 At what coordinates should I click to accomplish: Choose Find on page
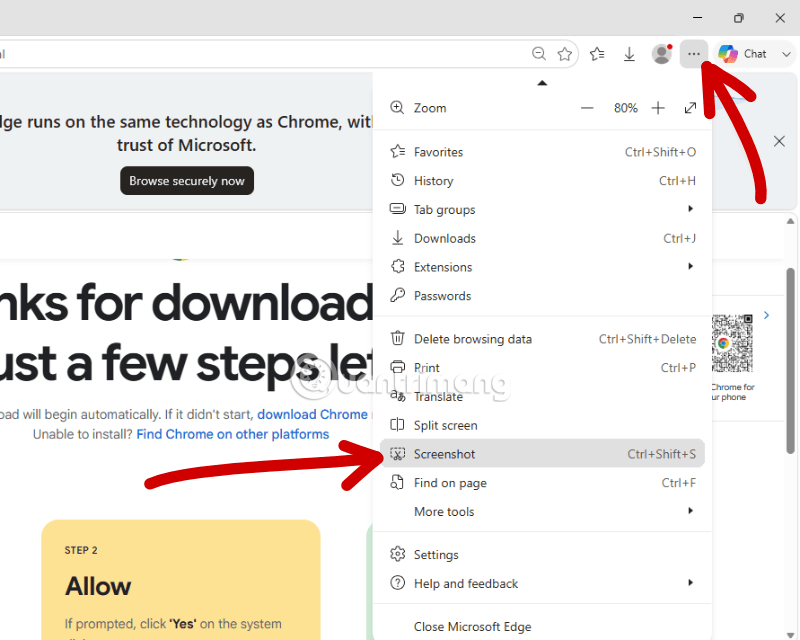pos(542,483)
